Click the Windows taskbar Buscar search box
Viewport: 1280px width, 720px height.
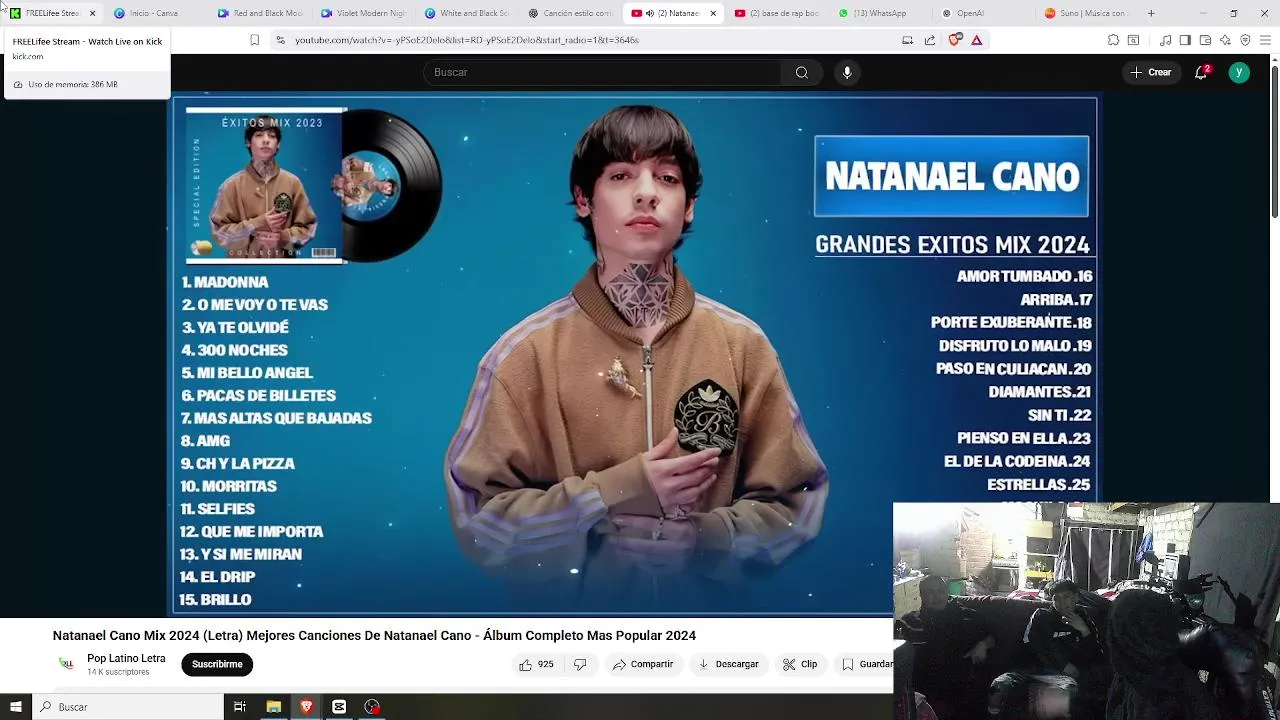[128, 707]
